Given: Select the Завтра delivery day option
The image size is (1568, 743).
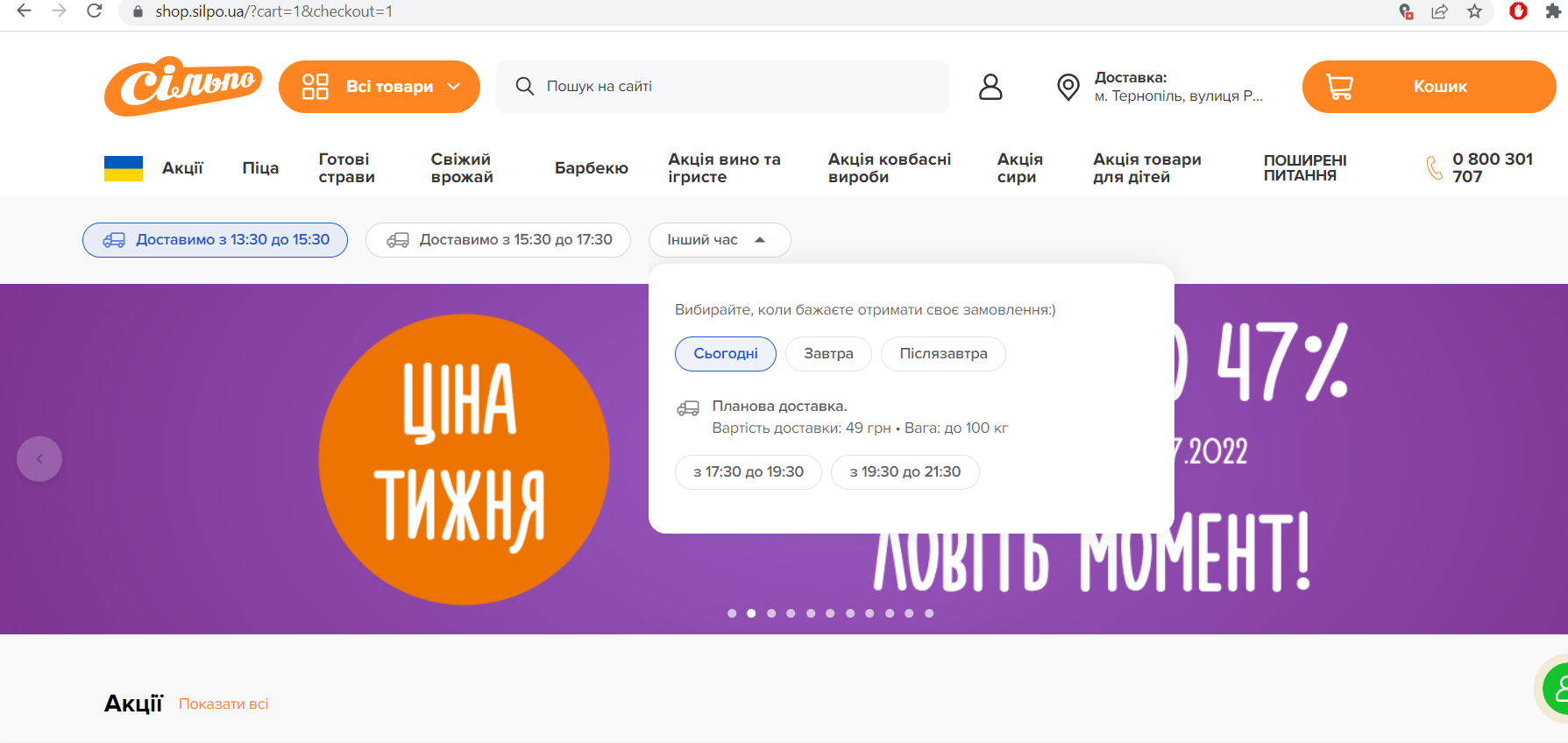Looking at the screenshot, I should coord(828,354).
